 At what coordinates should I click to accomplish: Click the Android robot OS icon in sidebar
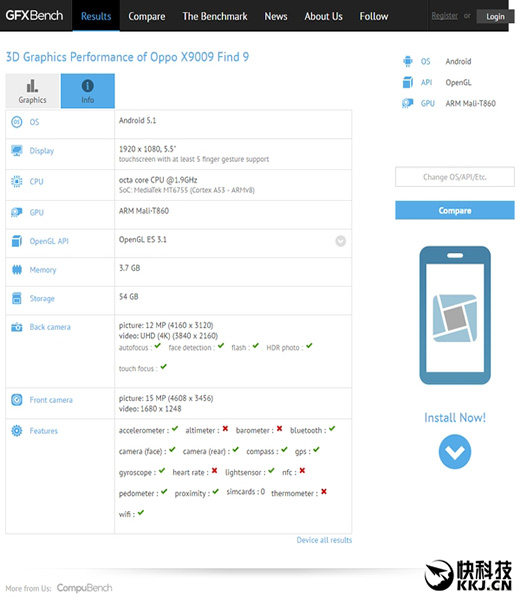point(408,61)
